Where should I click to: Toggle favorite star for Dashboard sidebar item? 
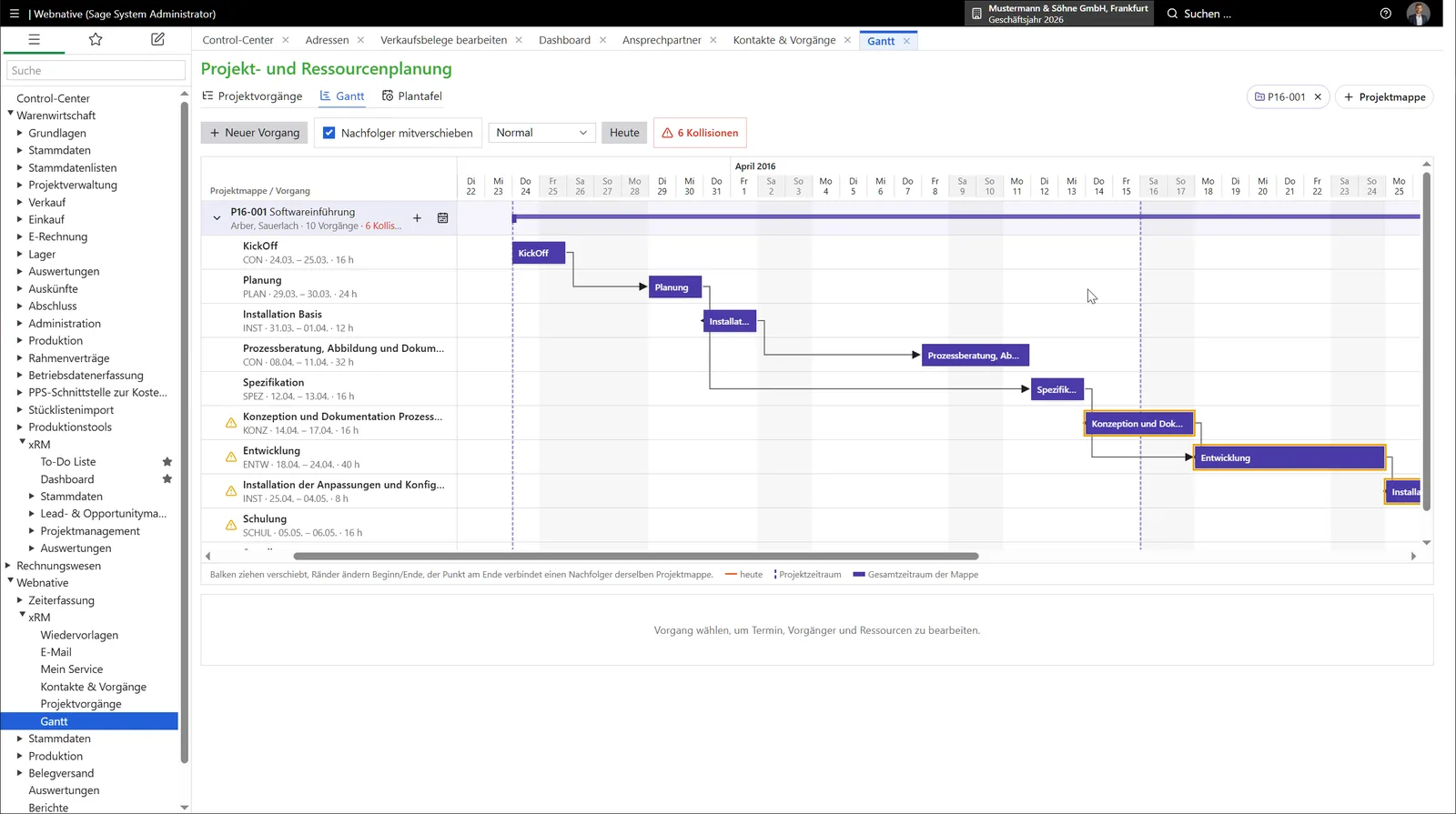(x=167, y=479)
